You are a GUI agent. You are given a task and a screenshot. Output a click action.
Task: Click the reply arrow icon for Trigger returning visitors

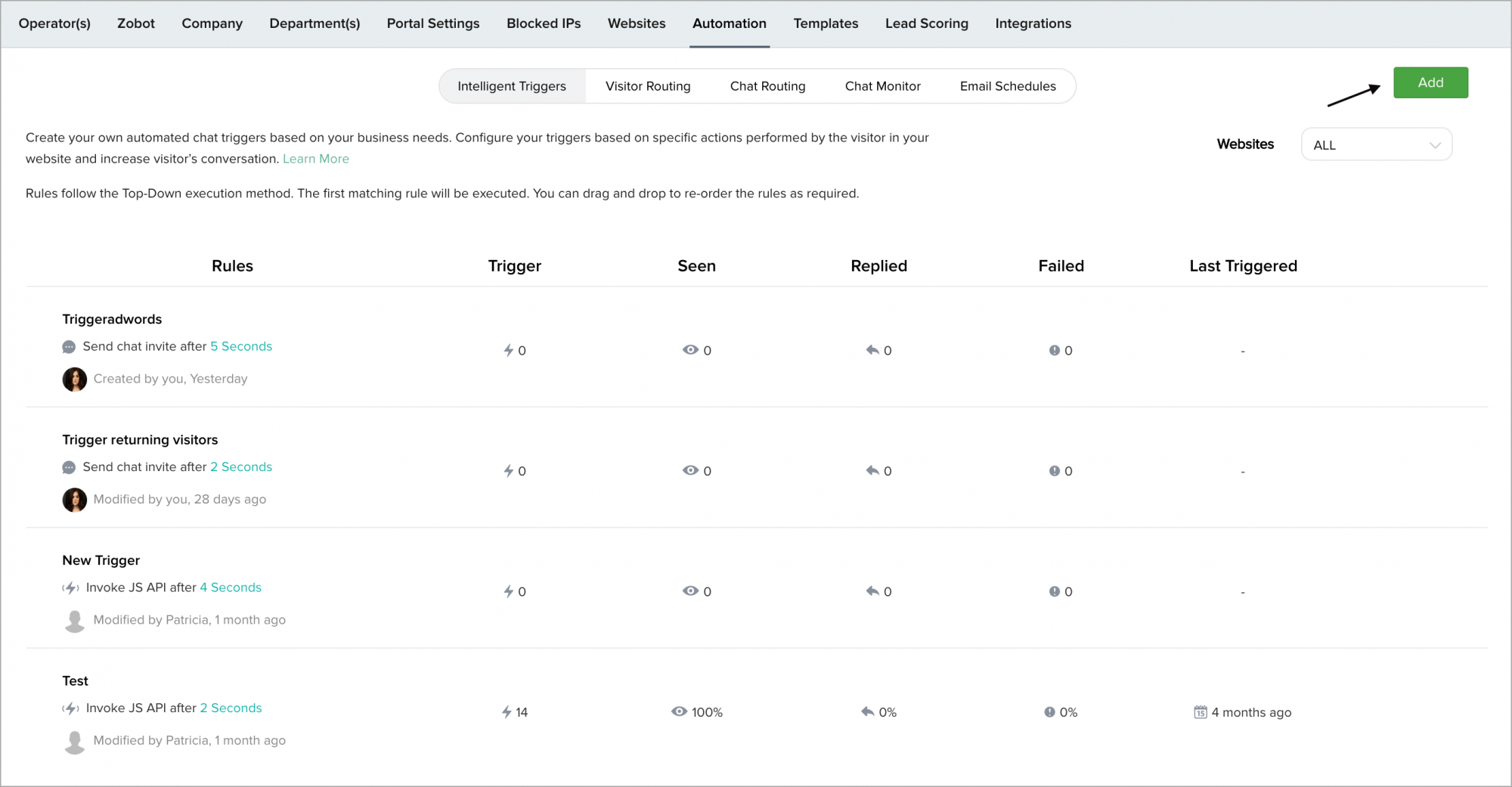pos(872,471)
